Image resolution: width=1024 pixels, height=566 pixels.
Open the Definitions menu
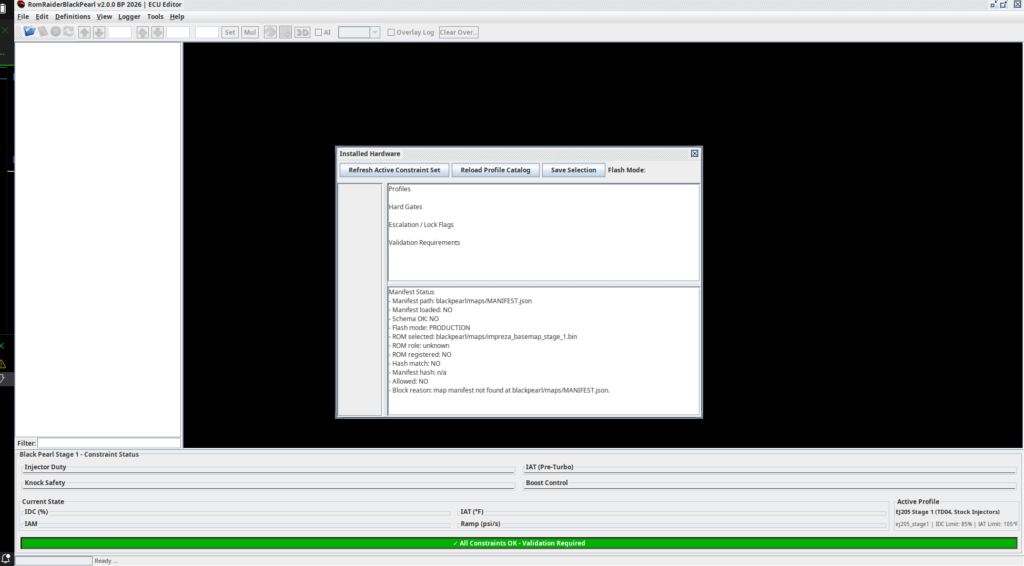(x=72, y=17)
